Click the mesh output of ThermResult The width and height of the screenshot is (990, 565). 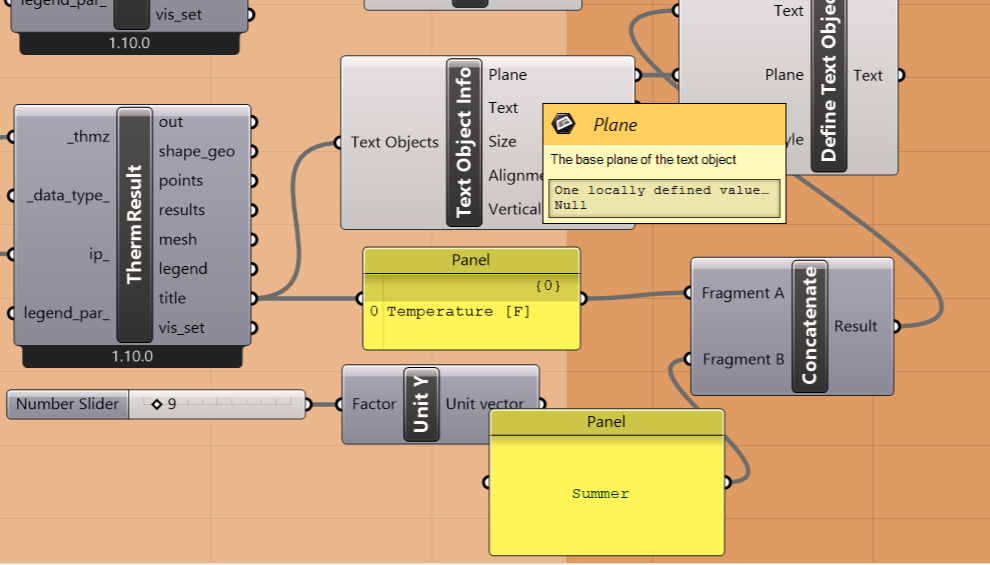tap(177, 239)
